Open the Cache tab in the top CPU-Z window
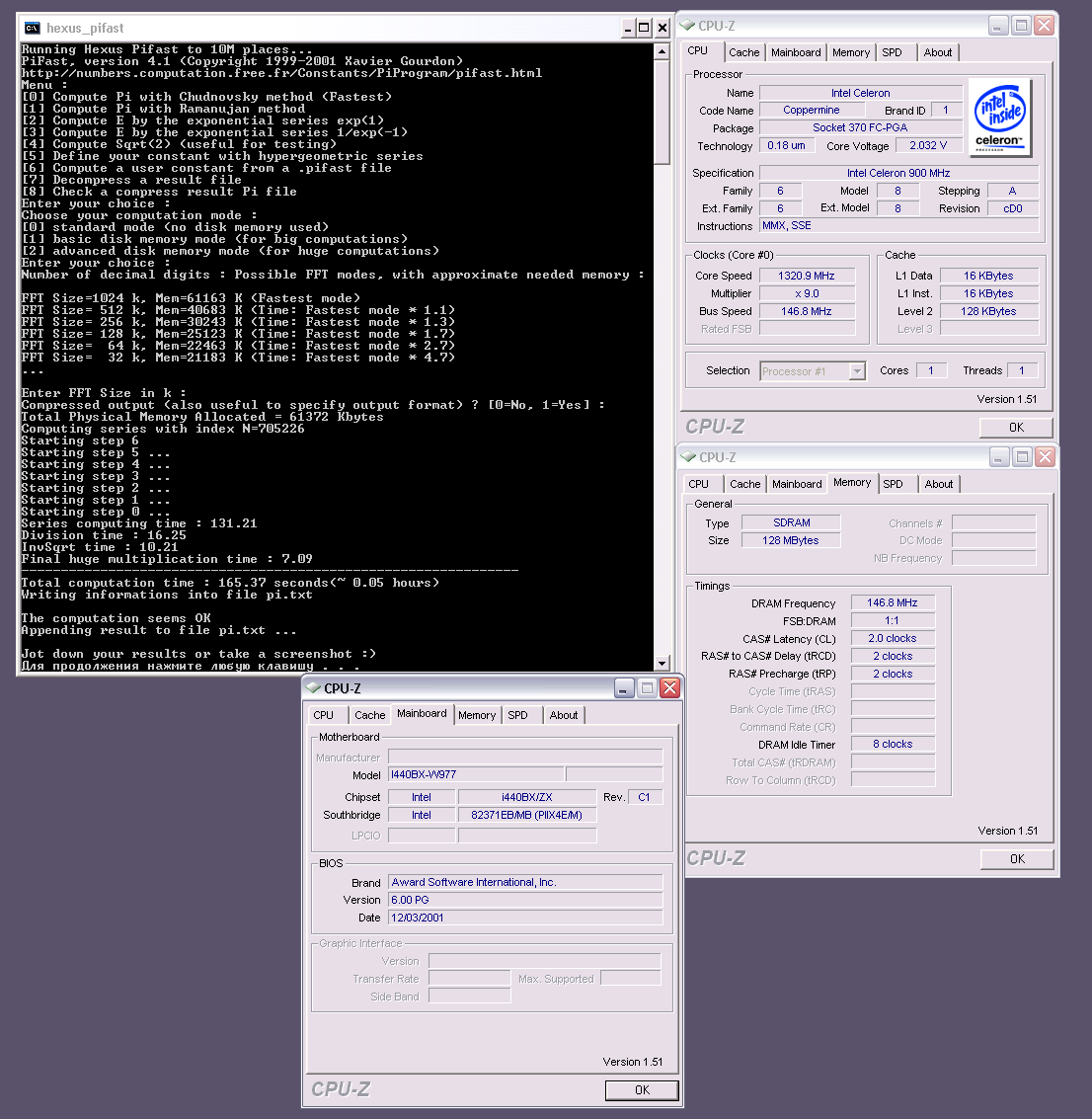Image resolution: width=1092 pixels, height=1119 pixels. click(743, 52)
